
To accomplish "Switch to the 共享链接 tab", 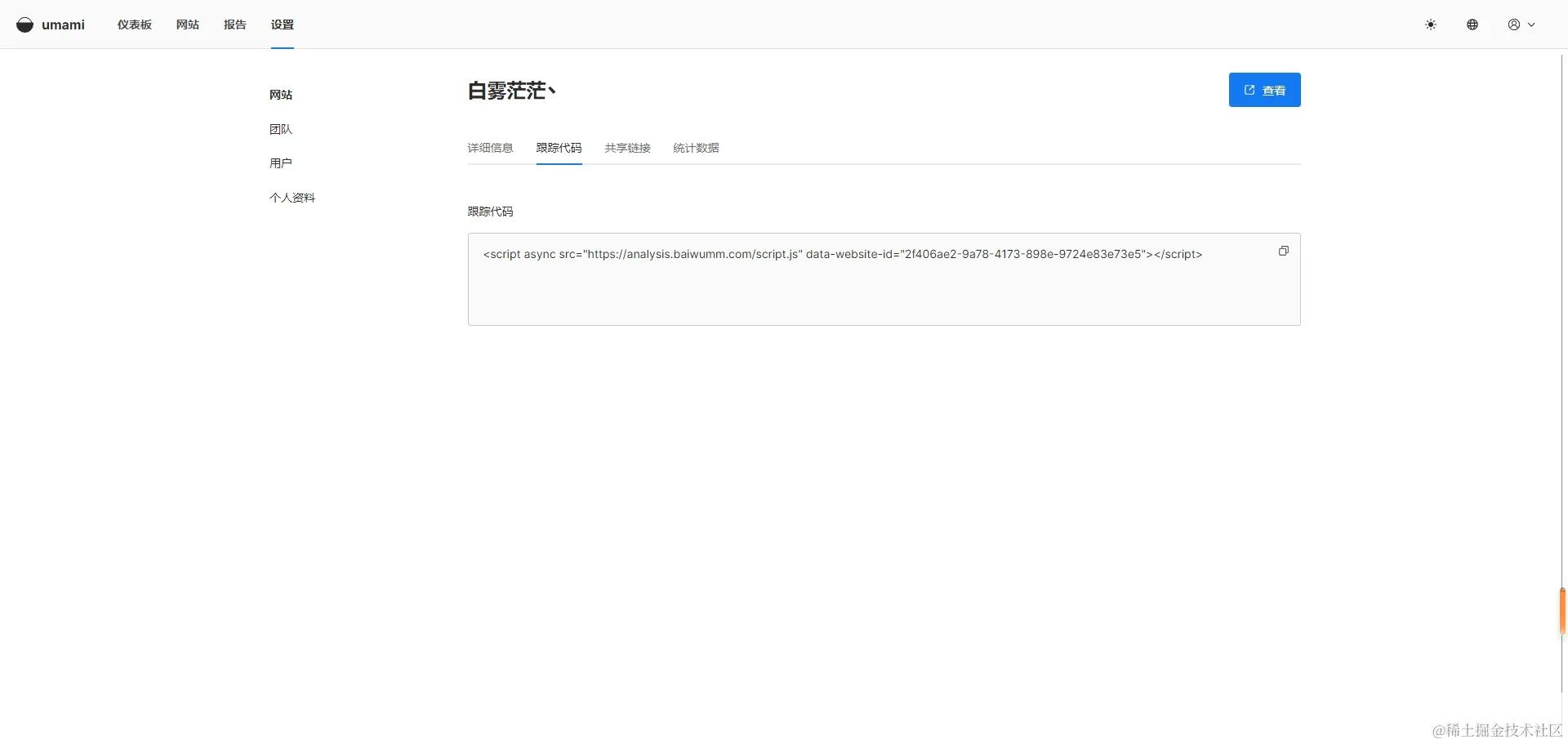I will pyautogui.click(x=628, y=148).
